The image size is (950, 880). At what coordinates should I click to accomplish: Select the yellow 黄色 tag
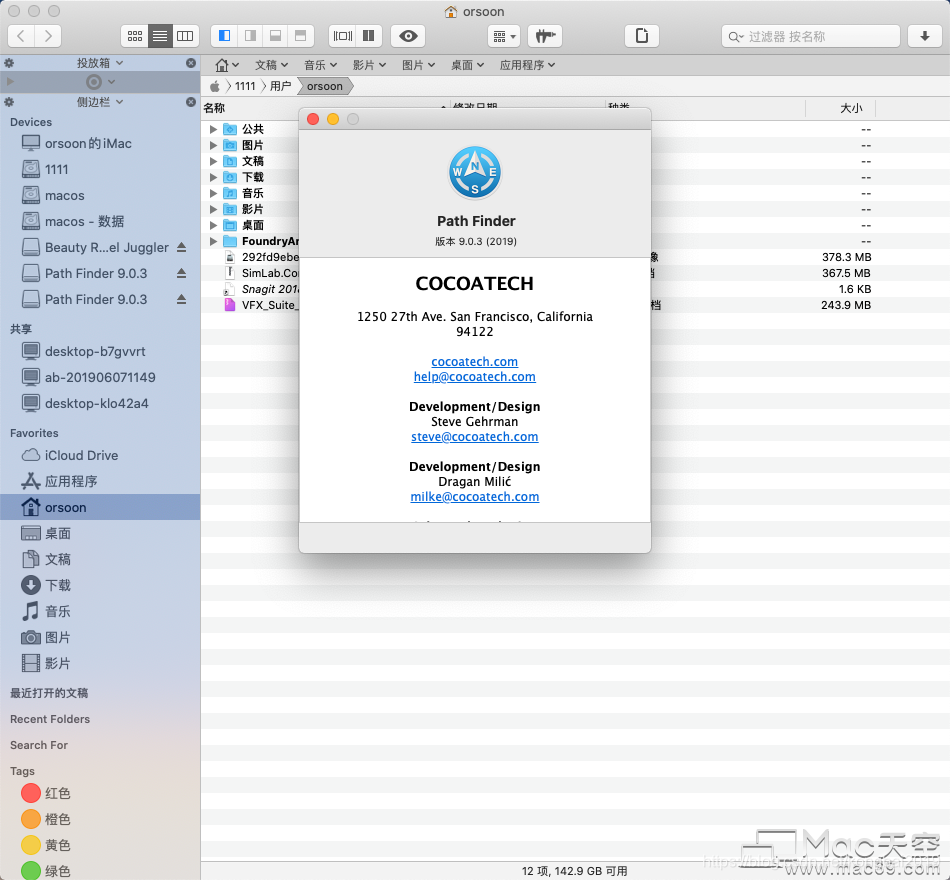[100, 845]
